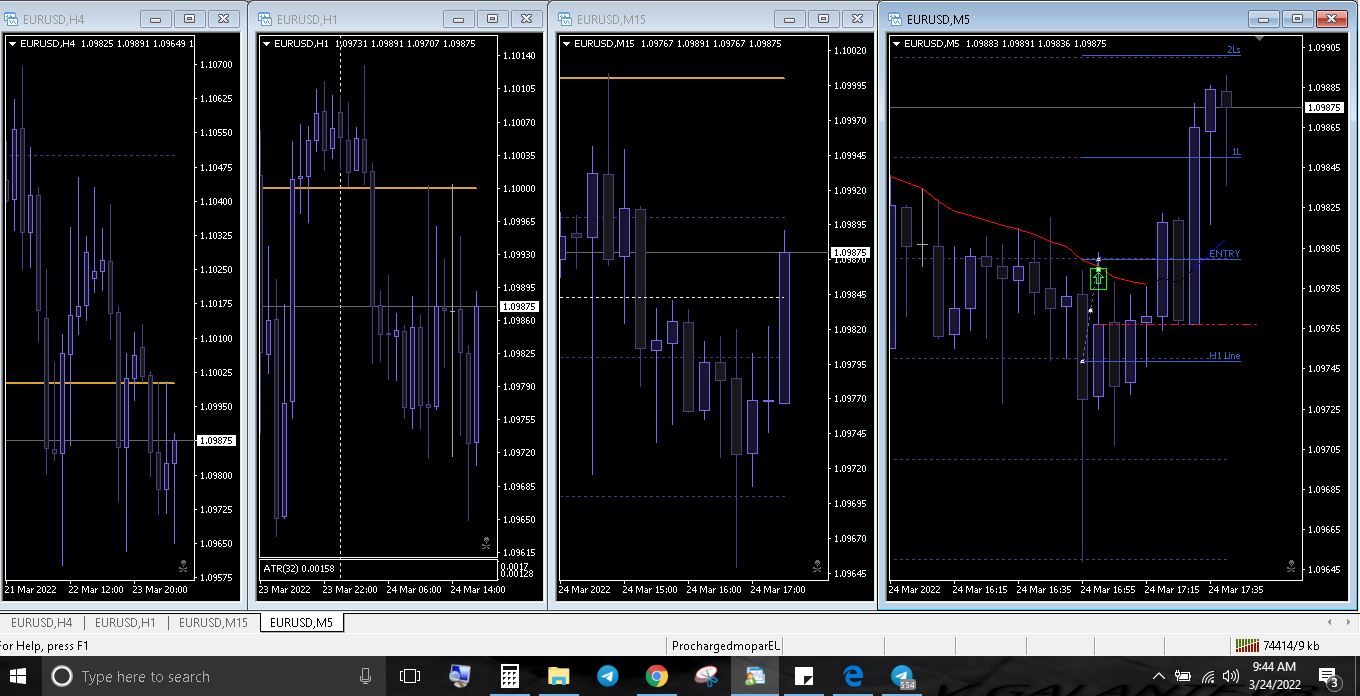Expand the EURUSD,H1 chart symbol dropdown triangle

tap(266, 44)
